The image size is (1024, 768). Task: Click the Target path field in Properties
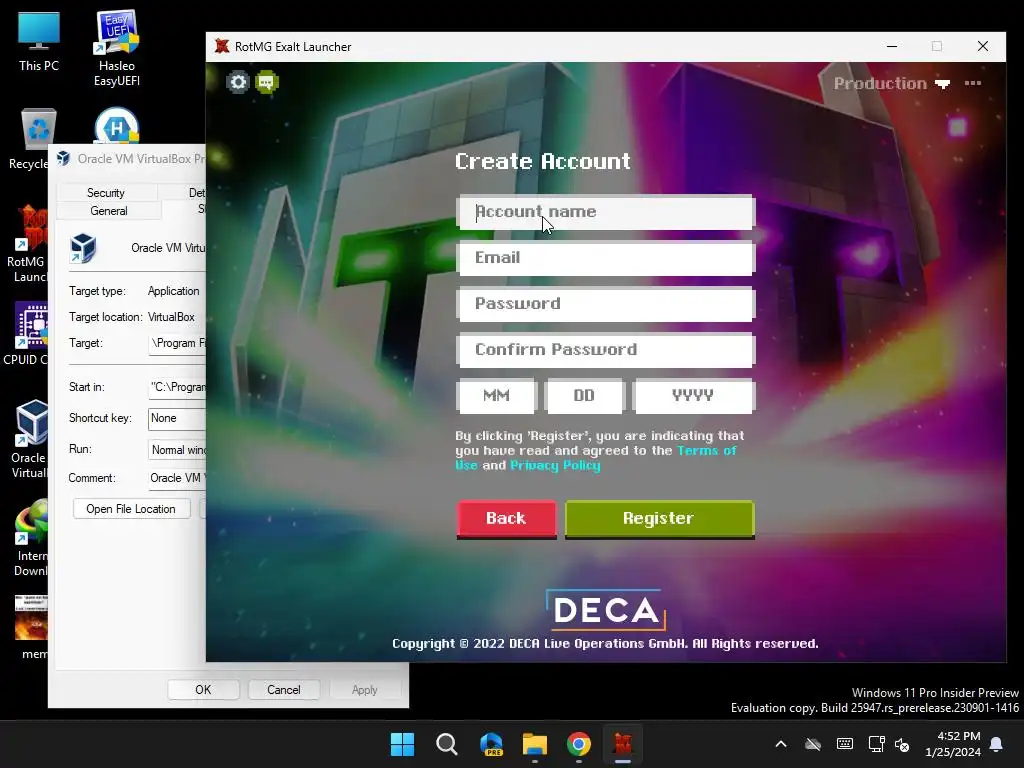coord(177,343)
